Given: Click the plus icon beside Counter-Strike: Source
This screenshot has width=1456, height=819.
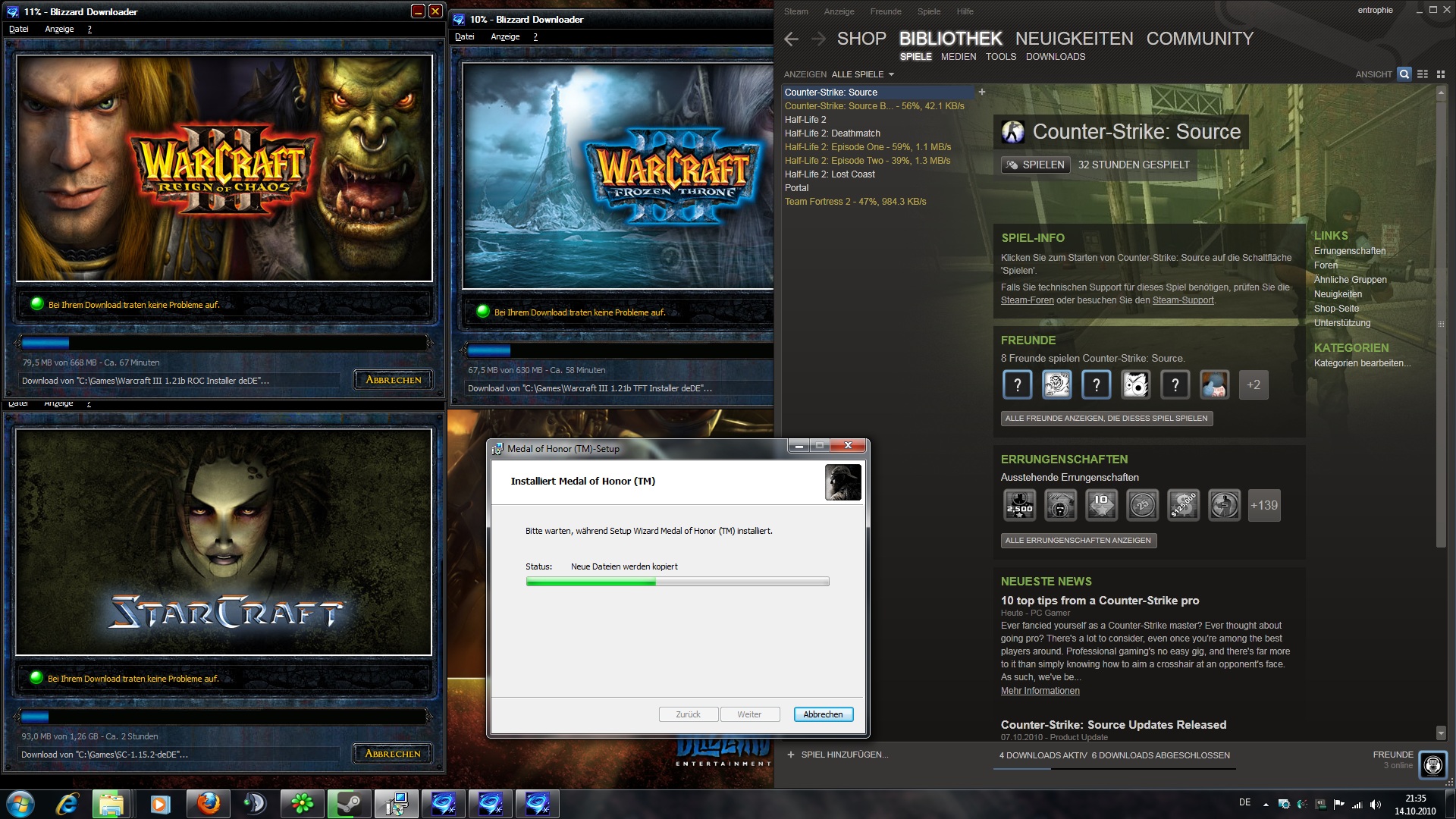Looking at the screenshot, I should point(982,92).
